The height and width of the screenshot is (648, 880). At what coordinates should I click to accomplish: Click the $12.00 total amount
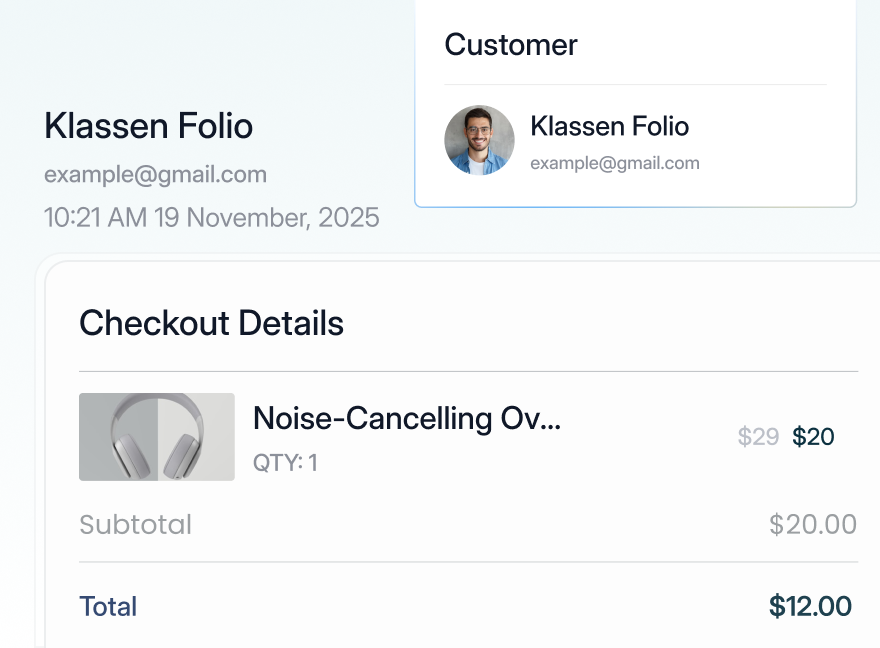coord(810,606)
